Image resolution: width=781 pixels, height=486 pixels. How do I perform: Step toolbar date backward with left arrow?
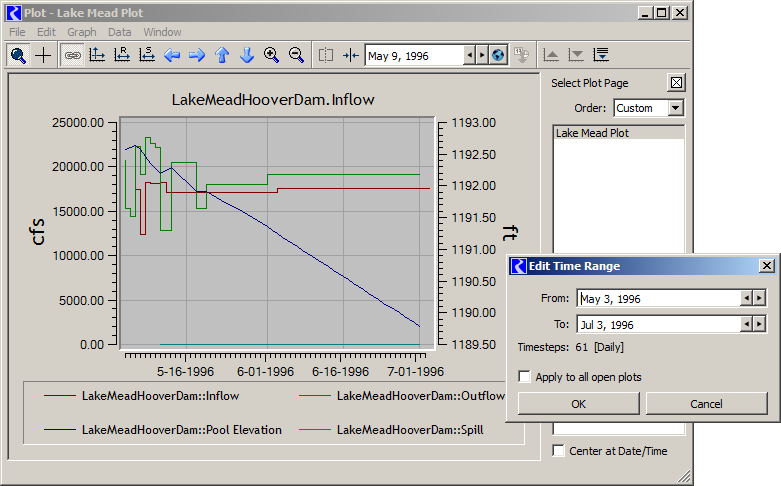tap(469, 55)
